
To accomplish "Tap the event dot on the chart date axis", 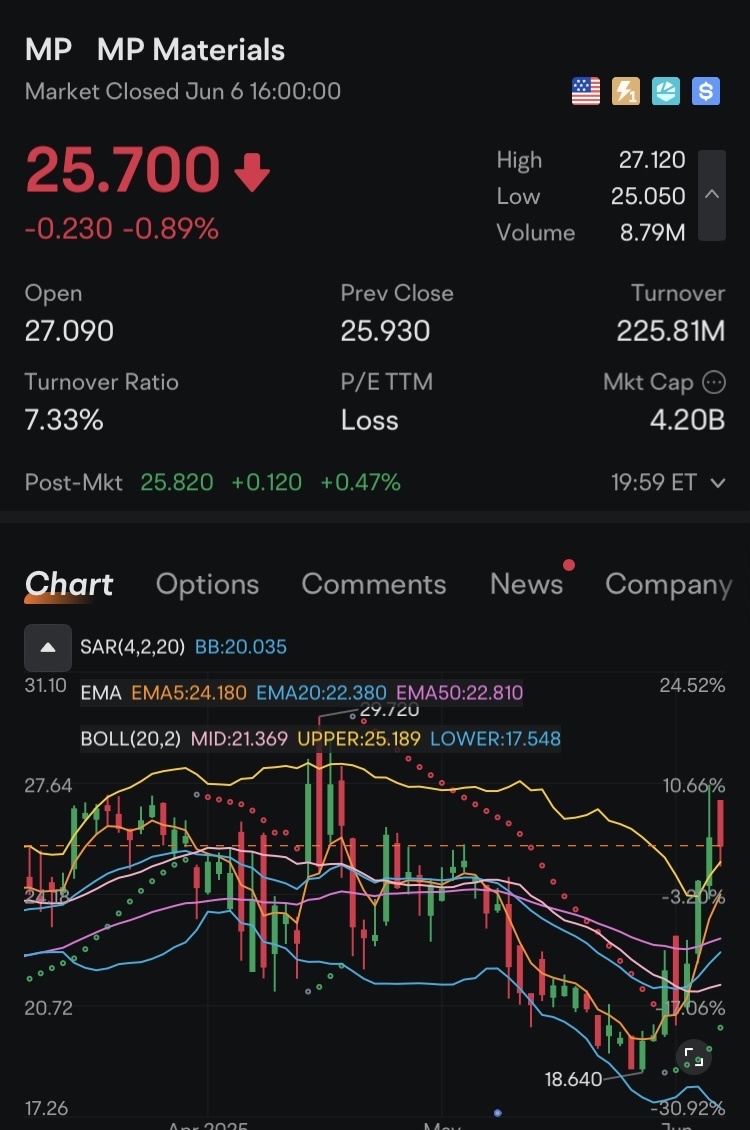I will pyautogui.click(x=497, y=1112).
